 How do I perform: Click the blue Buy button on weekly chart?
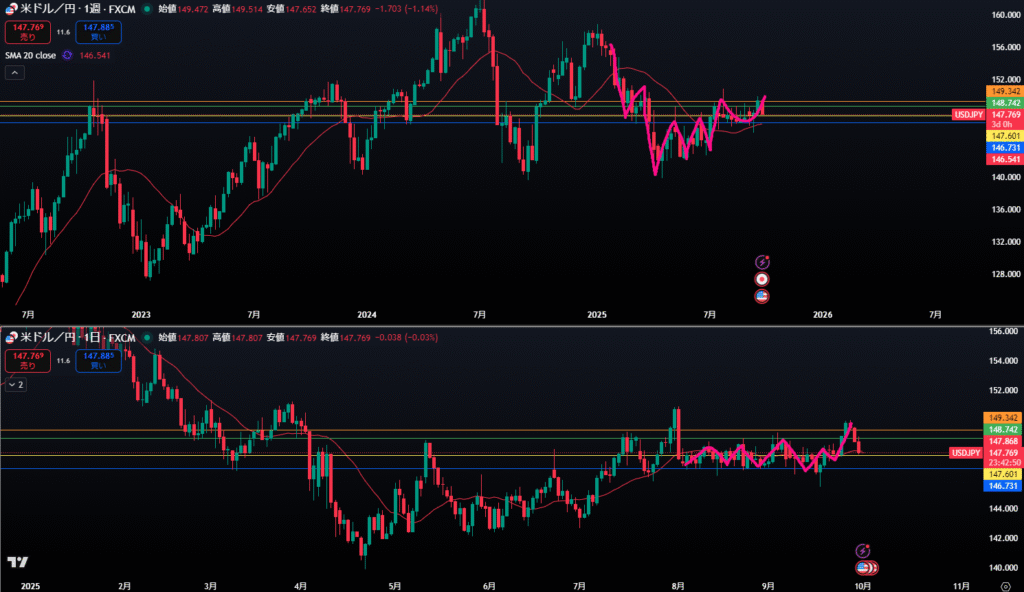pyautogui.click(x=97, y=30)
